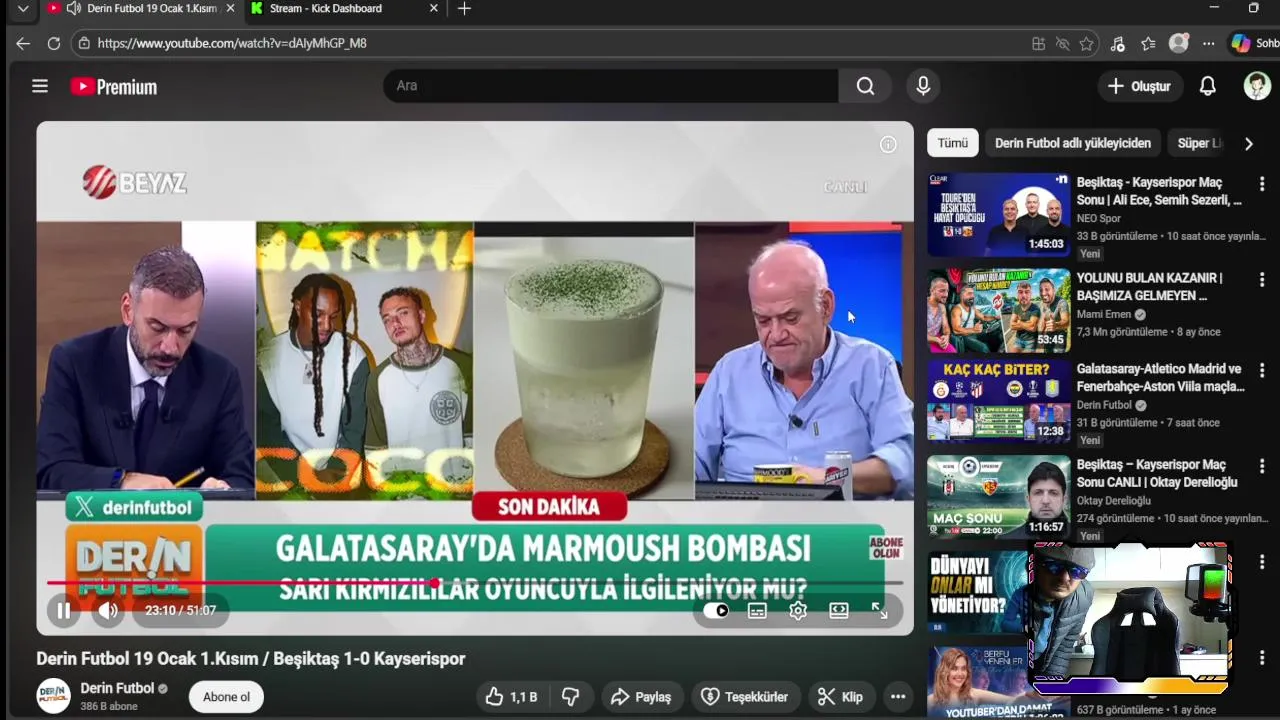Click the Paylaş share button
1280x720 pixels.
click(x=641, y=697)
